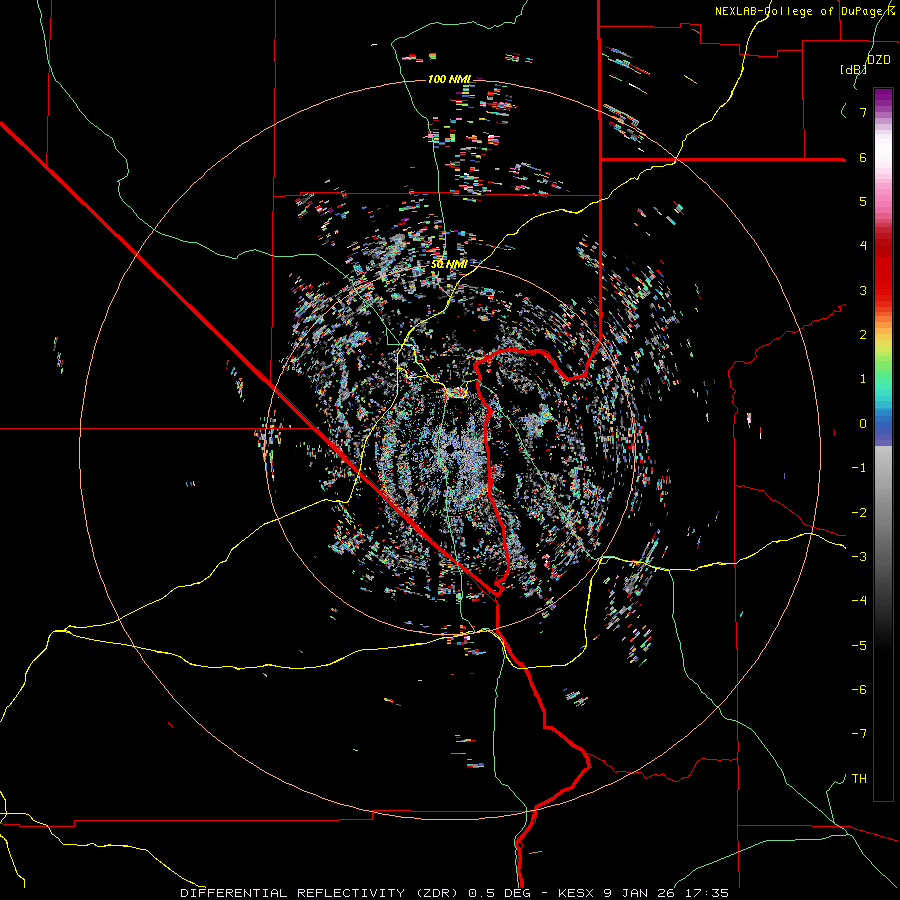The height and width of the screenshot is (900, 900).
Task: Click the "100 NMI" range ring label
Action: pyautogui.click(x=449, y=79)
